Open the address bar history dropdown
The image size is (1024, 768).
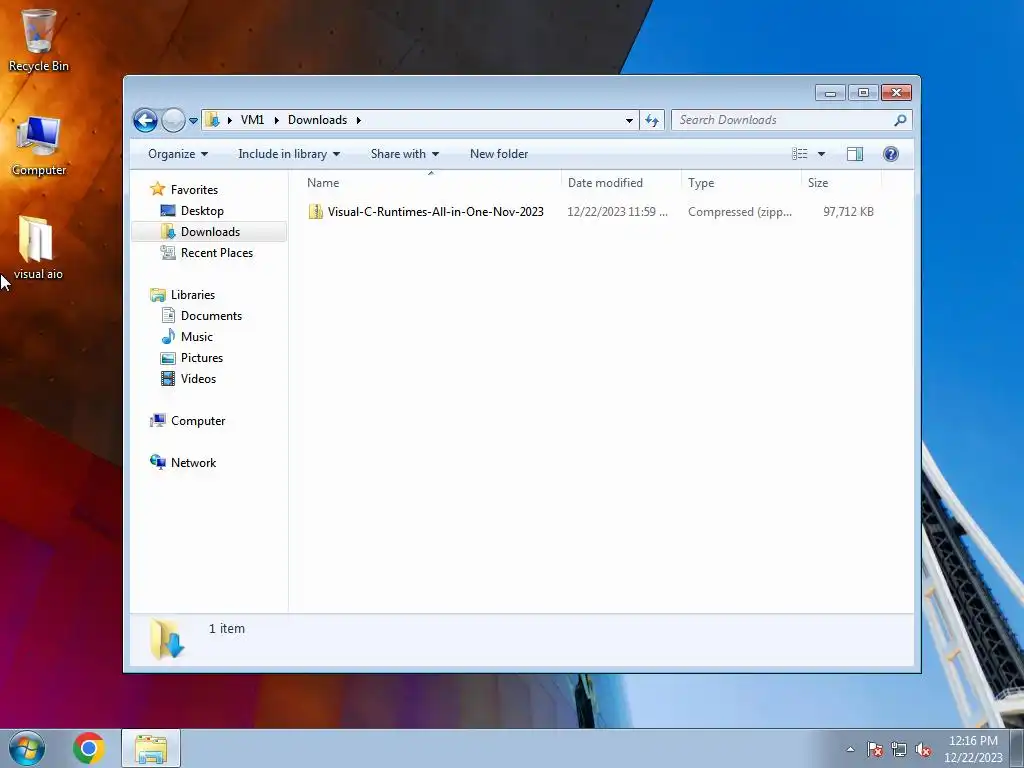pos(629,120)
